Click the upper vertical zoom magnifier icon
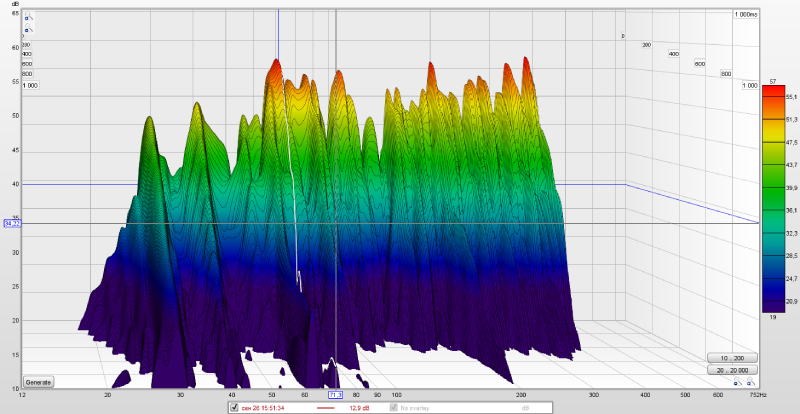The height and width of the screenshot is (414, 800). point(26,17)
